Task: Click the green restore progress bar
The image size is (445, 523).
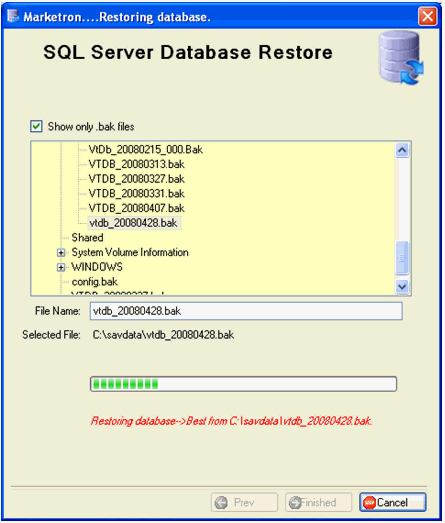Action: click(244, 384)
